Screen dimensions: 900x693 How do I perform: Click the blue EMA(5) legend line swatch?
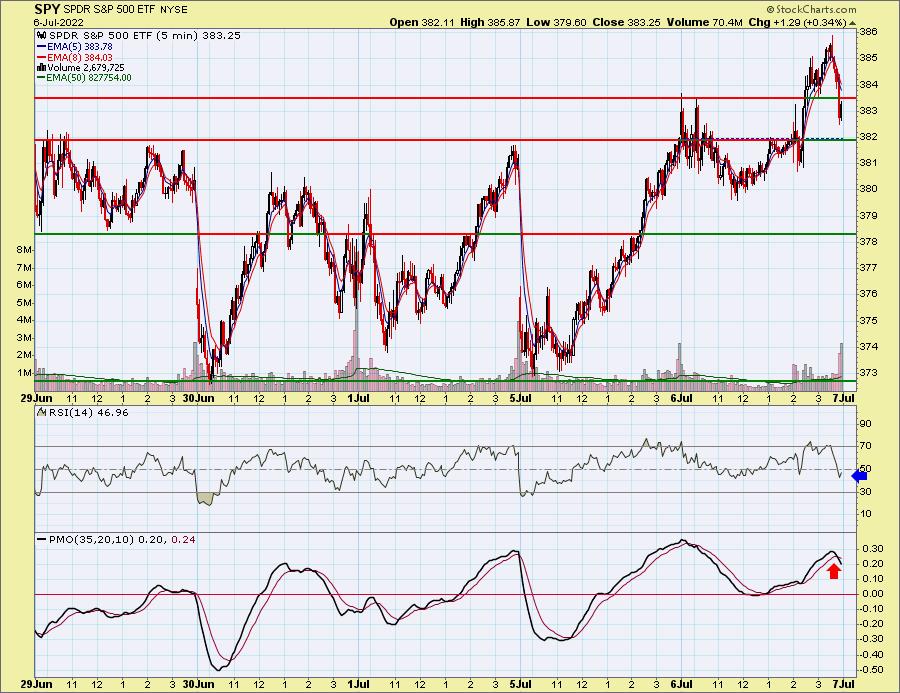click(41, 47)
